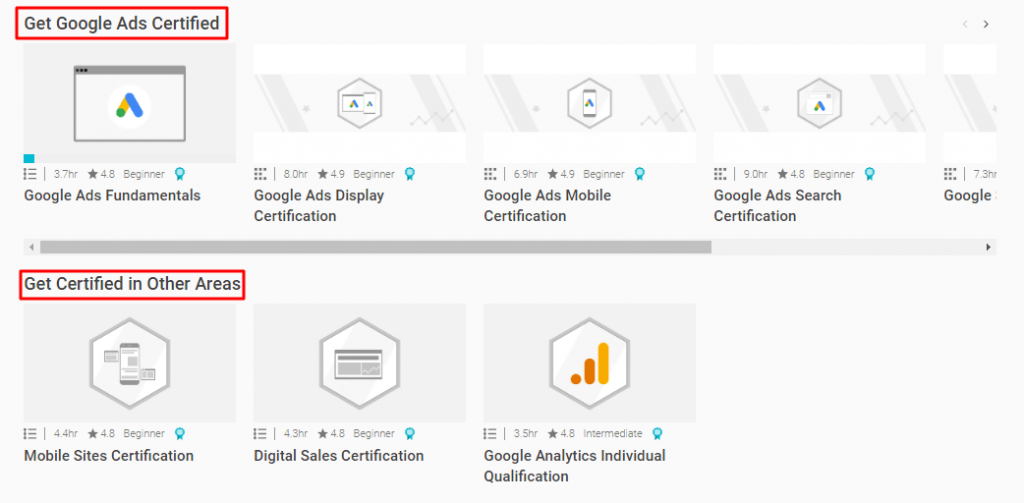The image size is (1024, 503).
Task: Click the 4.4hr duration text
Action: click(x=66, y=434)
